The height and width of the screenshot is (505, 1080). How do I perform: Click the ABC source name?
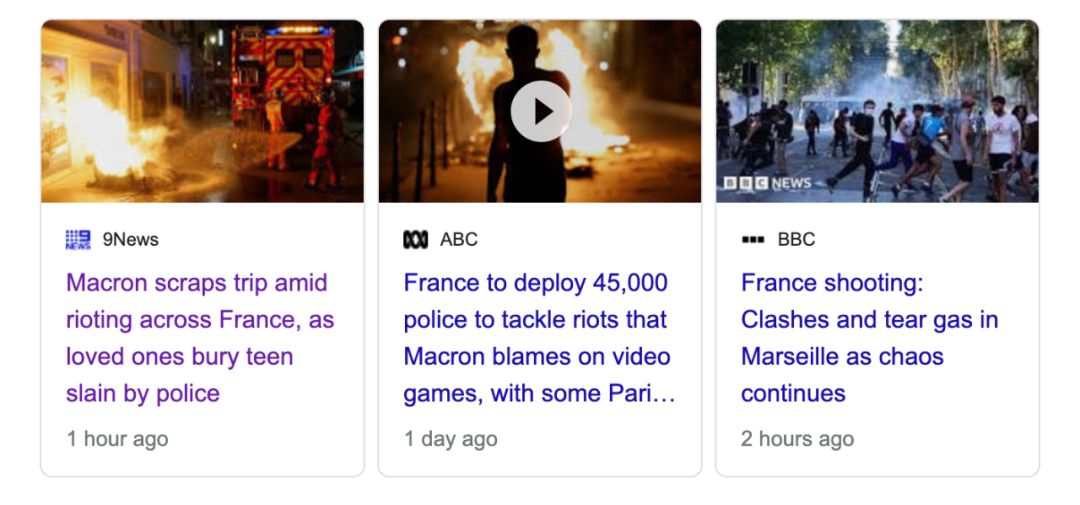coord(459,240)
